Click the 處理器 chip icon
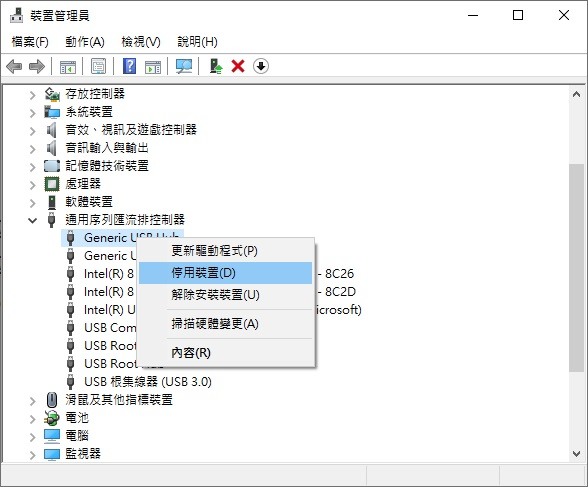588x487 pixels. point(52,184)
